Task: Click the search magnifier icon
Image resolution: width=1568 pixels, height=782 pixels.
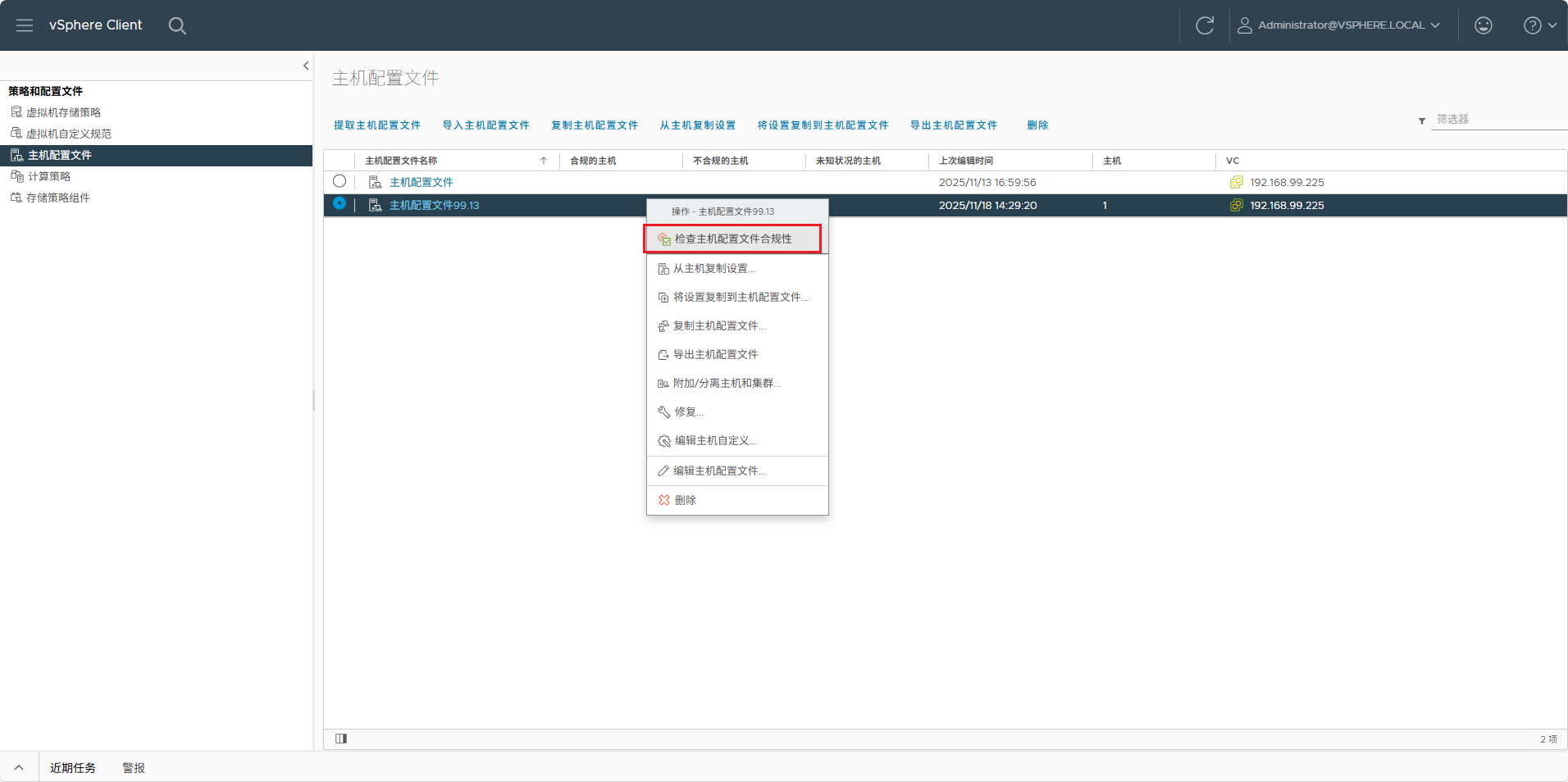Action: 177,25
